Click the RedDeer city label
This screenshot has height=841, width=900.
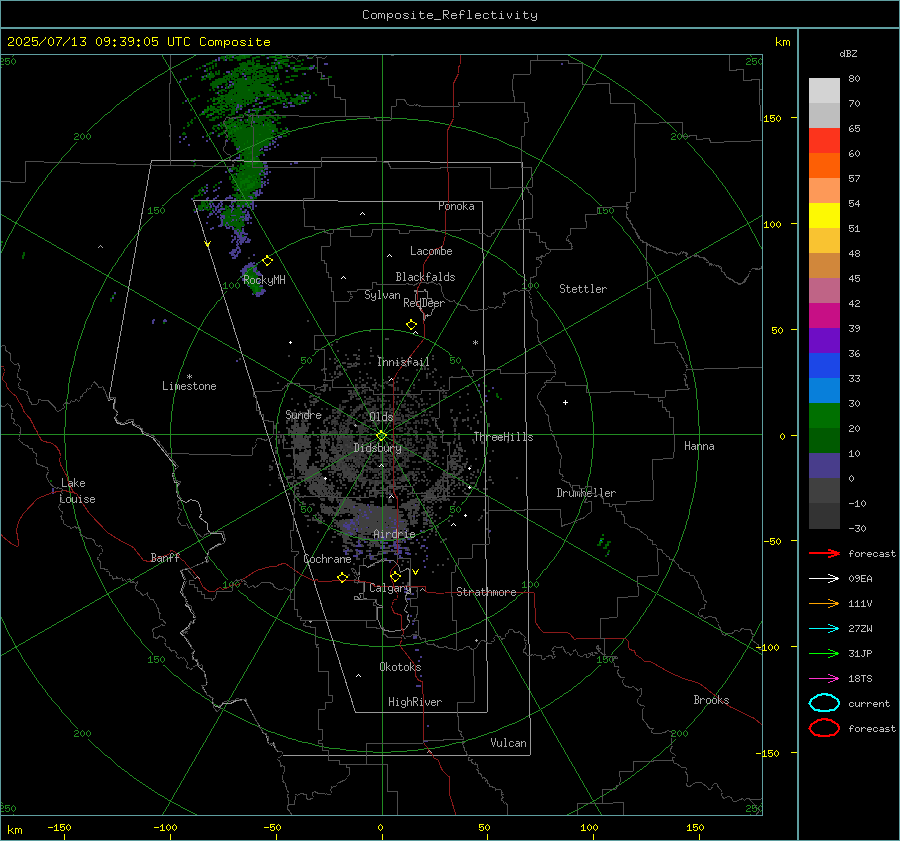424,303
